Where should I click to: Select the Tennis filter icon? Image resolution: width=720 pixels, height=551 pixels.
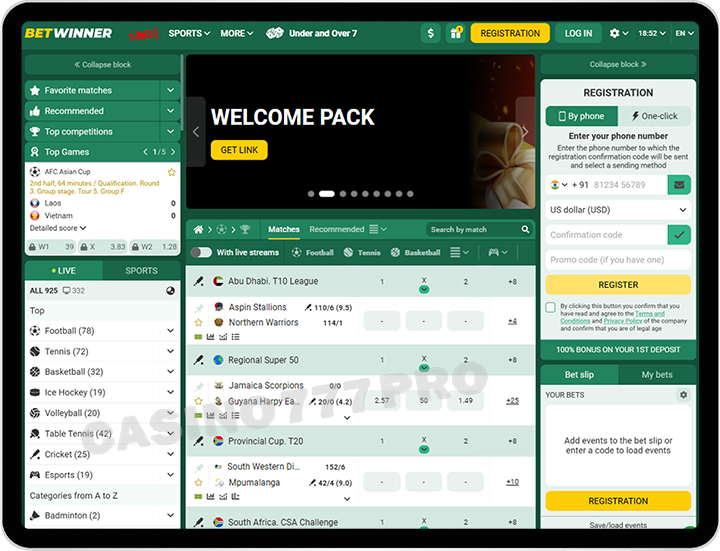[x=349, y=252]
